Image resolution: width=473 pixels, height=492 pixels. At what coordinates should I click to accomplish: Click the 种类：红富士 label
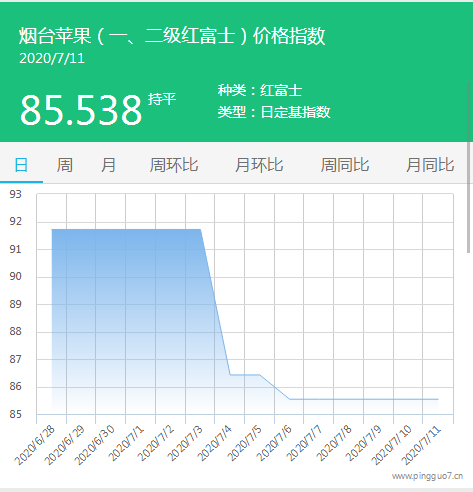click(x=260, y=90)
